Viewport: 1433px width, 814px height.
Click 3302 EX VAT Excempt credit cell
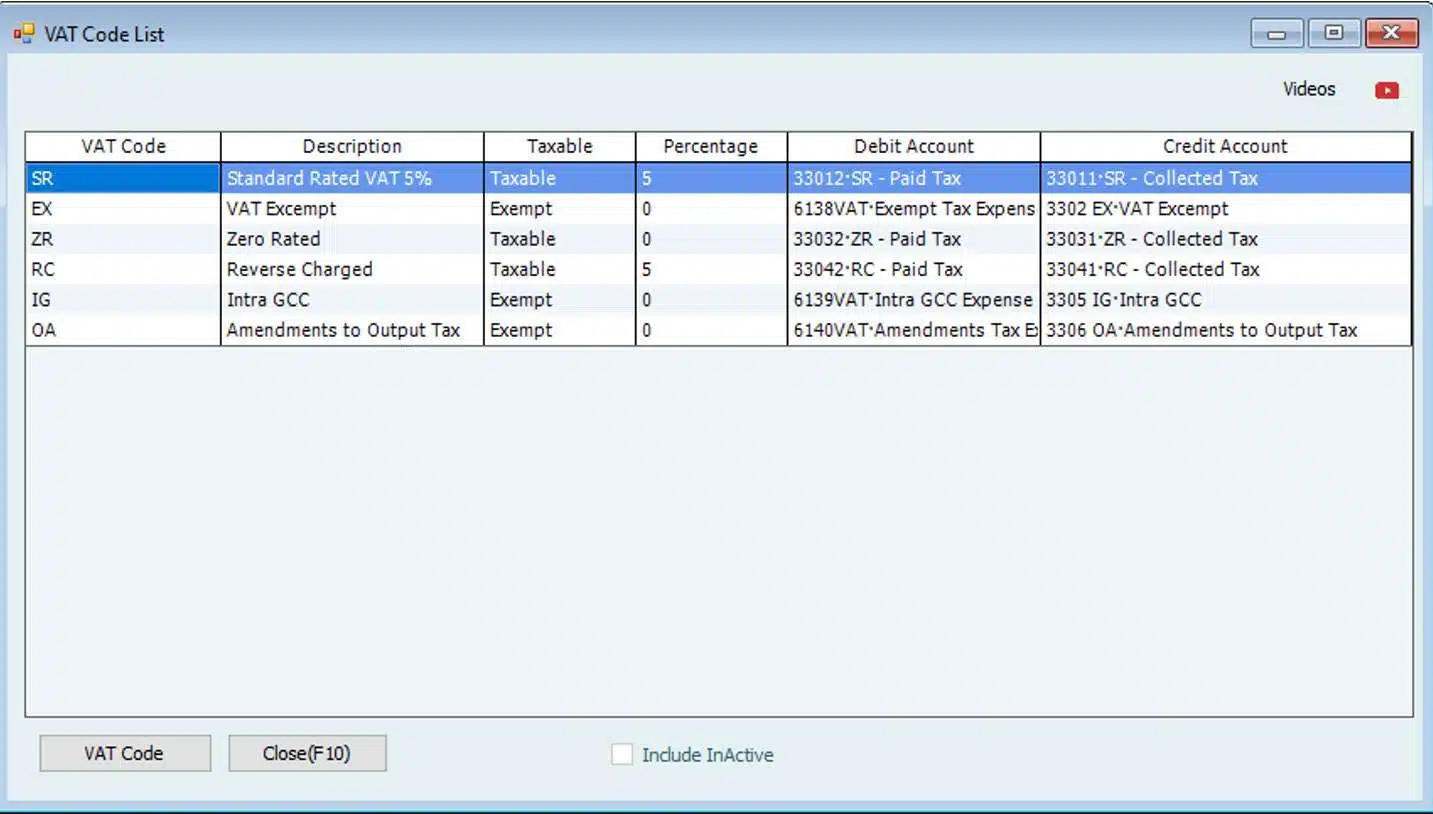coord(1226,209)
